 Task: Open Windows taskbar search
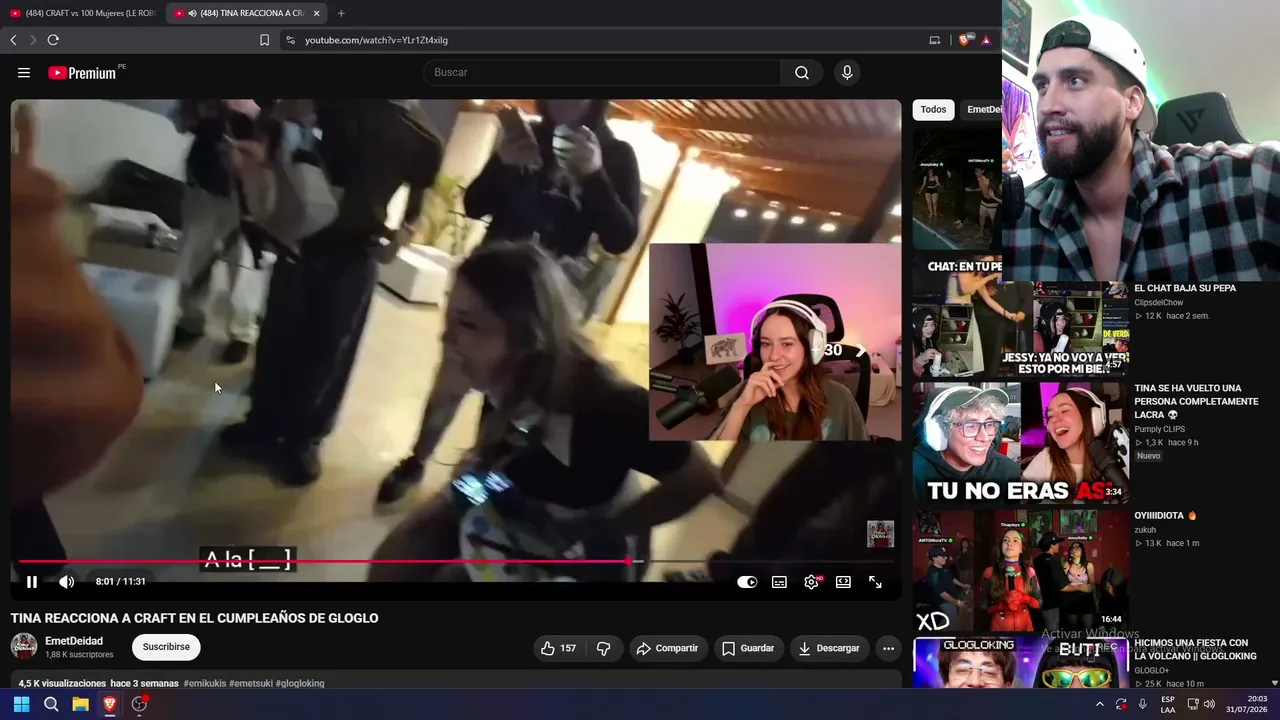pos(51,704)
